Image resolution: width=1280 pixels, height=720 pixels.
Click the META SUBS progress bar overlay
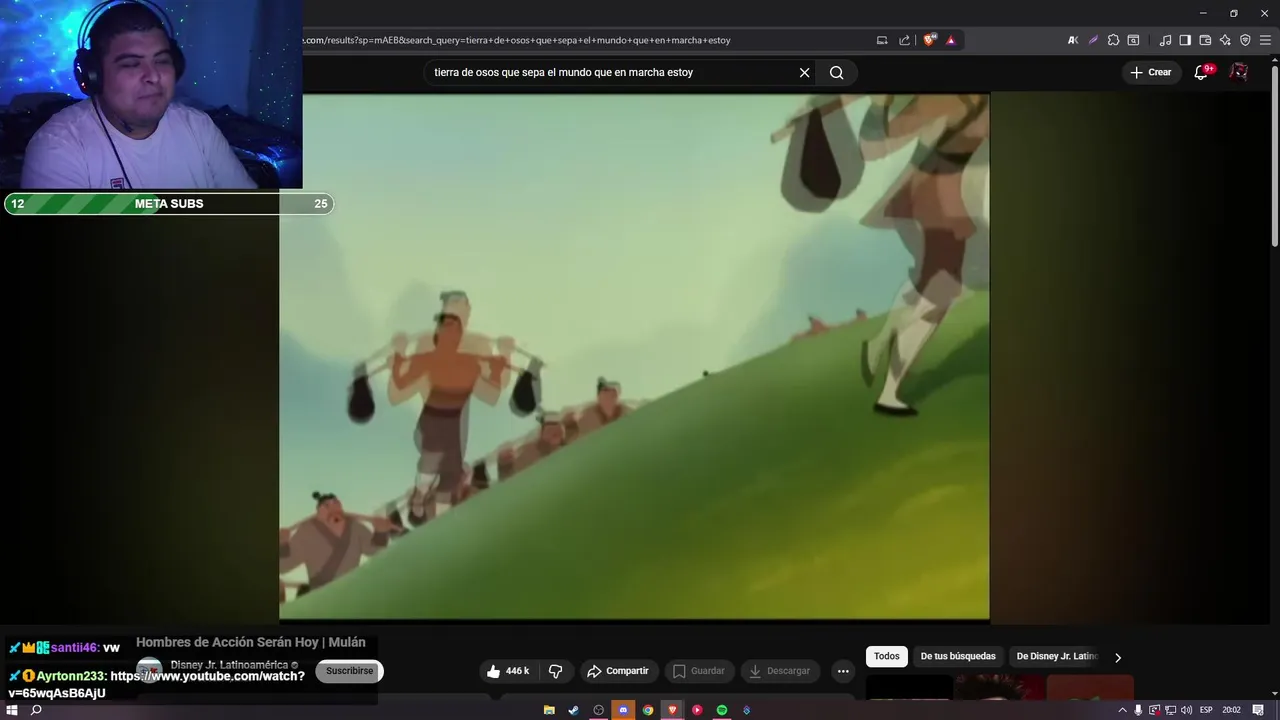[168, 204]
